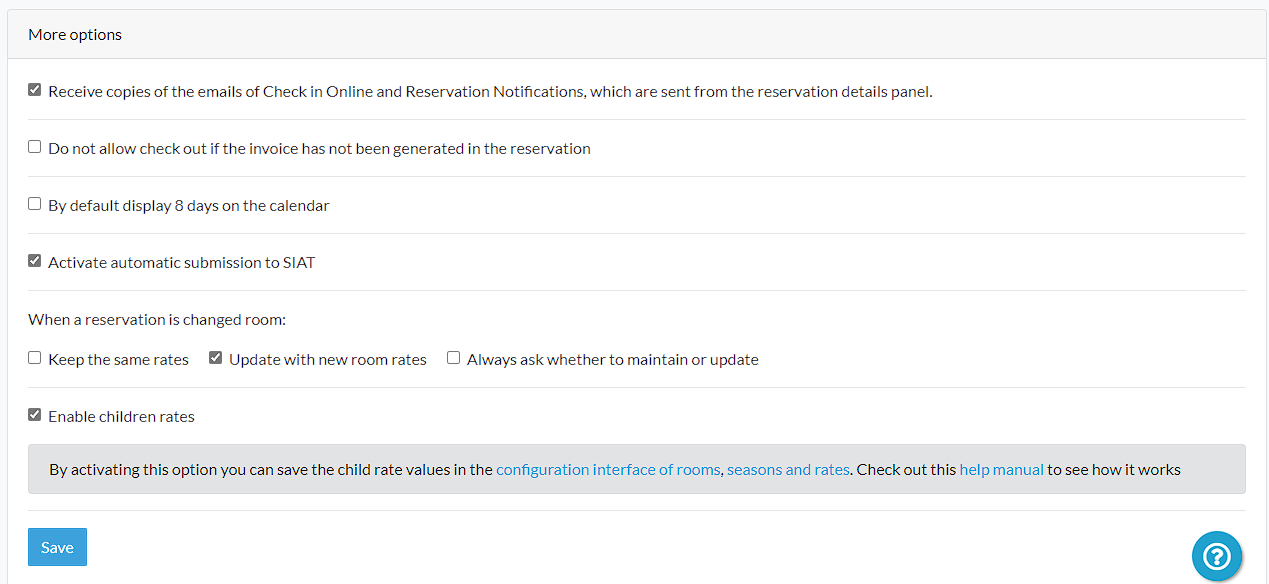Click the 'Enable children rates' label text
Image resolution: width=1269 pixels, height=584 pixels.
[x=121, y=417]
